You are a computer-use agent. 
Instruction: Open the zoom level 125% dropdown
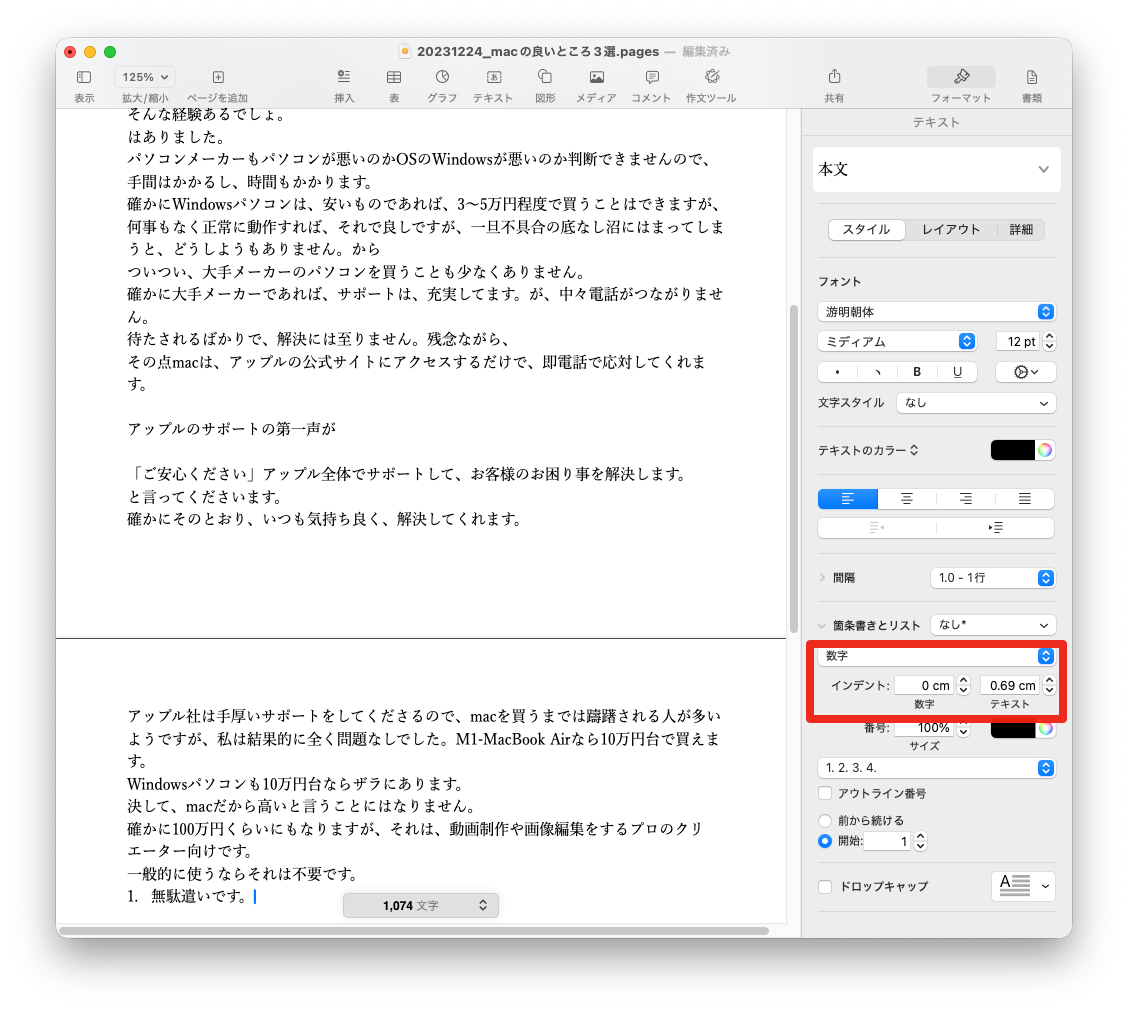click(x=145, y=77)
